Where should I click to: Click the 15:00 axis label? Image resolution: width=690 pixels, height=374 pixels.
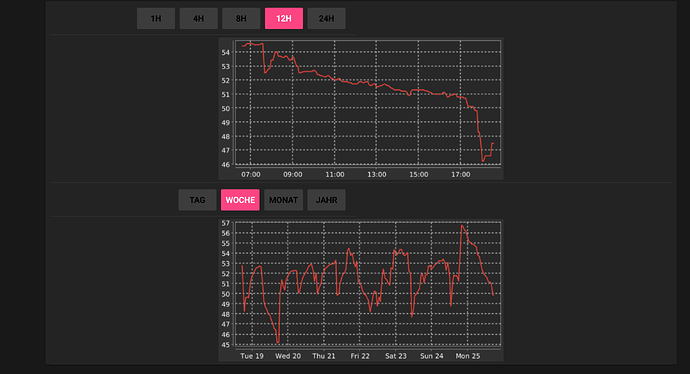[418, 175]
